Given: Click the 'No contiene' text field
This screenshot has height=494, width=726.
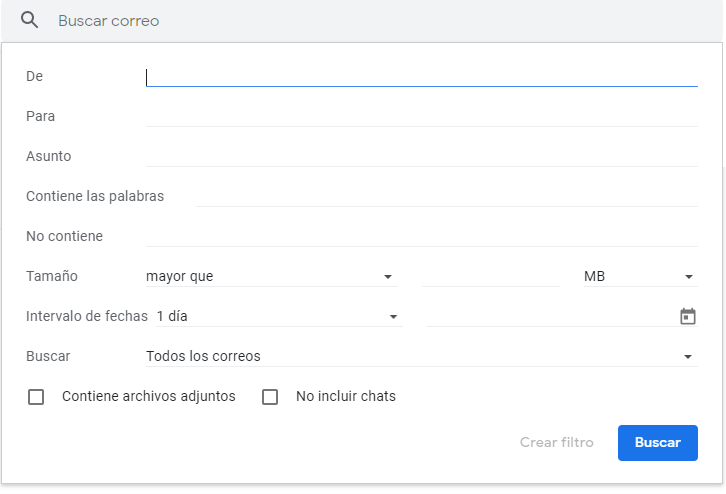Looking at the screenshot, I should click(x=422, y=236).
